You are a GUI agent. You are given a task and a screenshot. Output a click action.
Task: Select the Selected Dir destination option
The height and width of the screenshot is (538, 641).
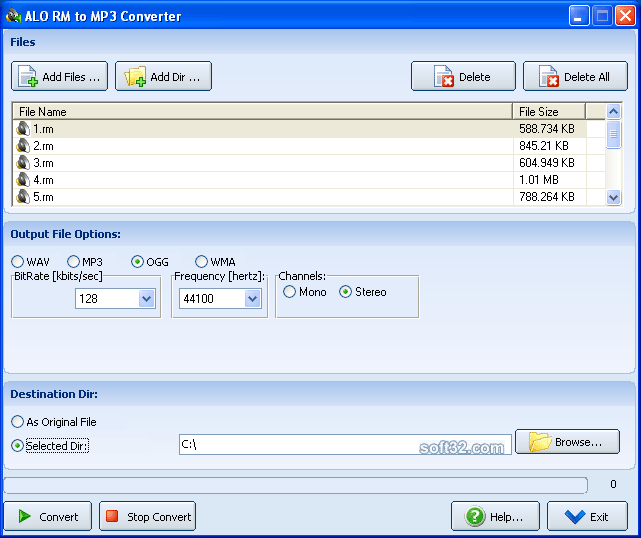click(18, 445)
